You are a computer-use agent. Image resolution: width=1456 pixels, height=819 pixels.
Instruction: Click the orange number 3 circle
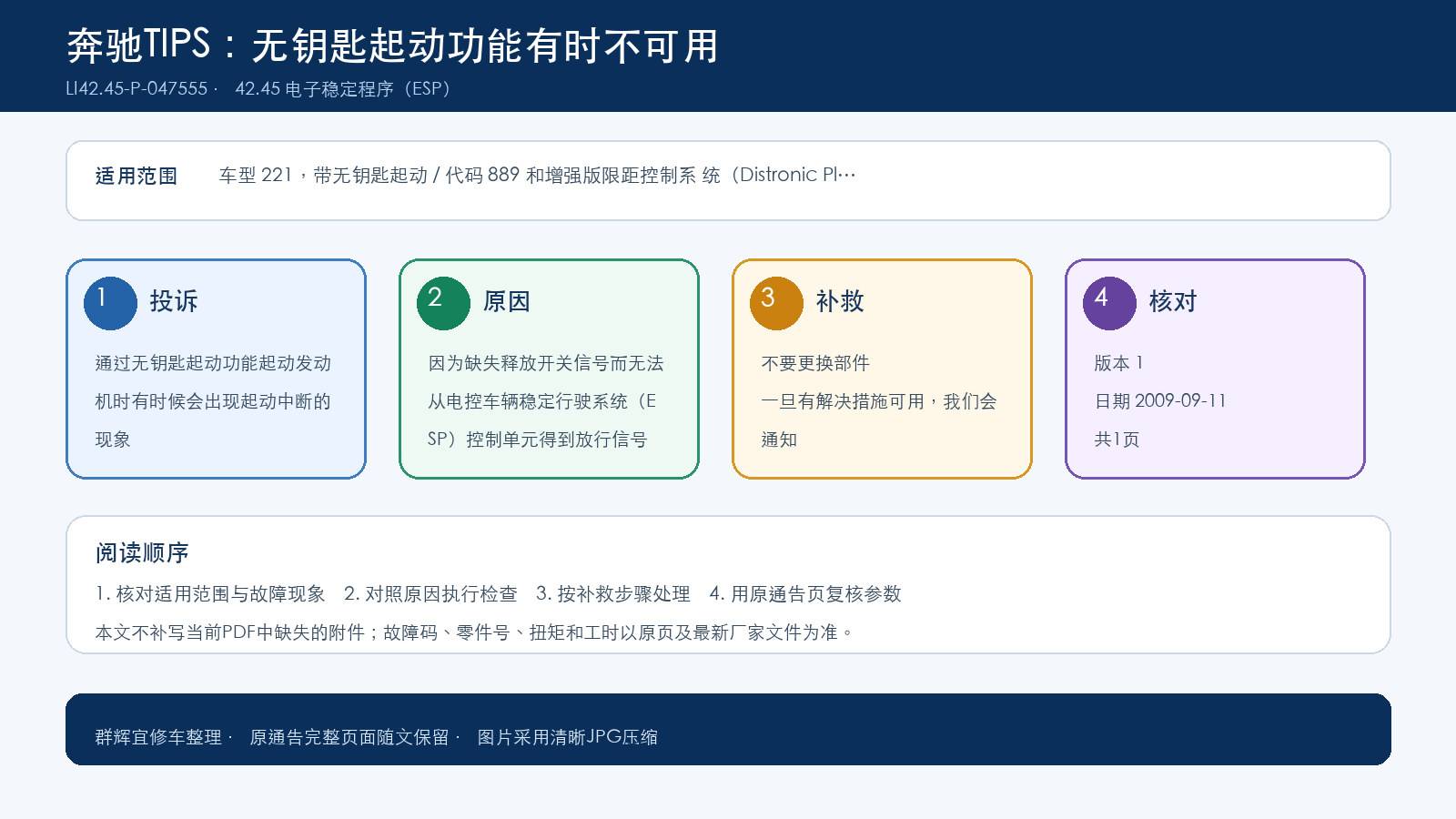coord(776,303)
